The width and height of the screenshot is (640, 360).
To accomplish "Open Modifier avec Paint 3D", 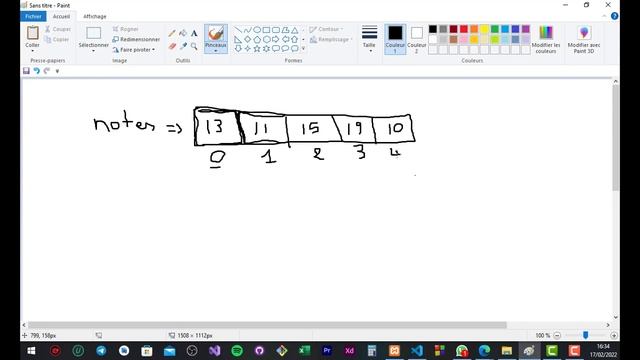I will (584, 40).
